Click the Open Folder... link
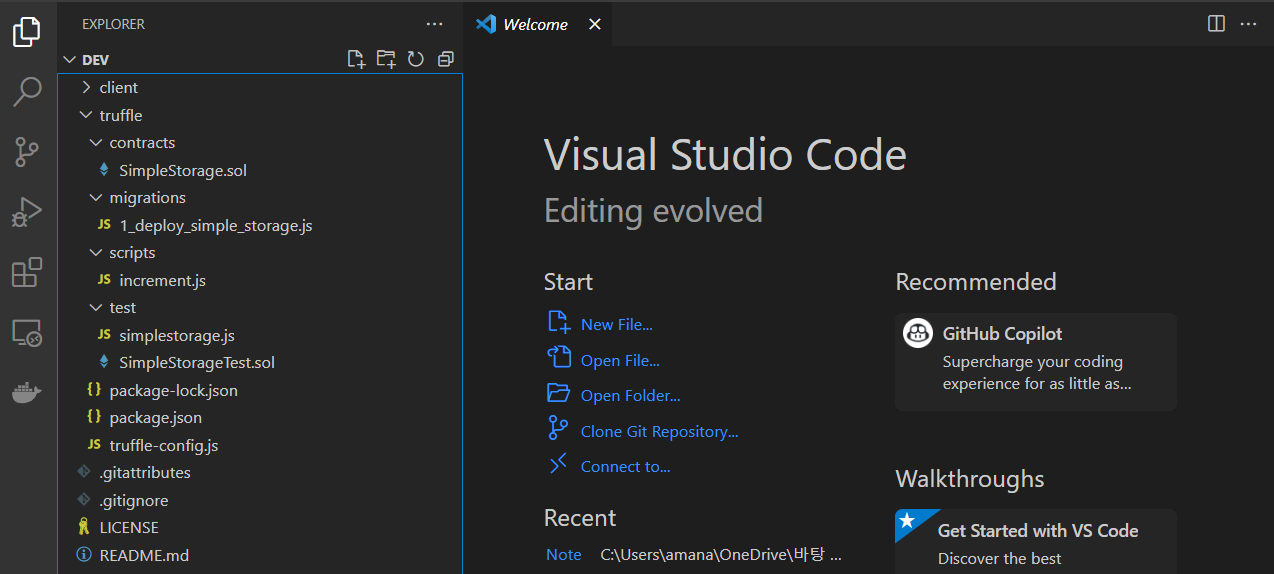 tap(630, 395)
